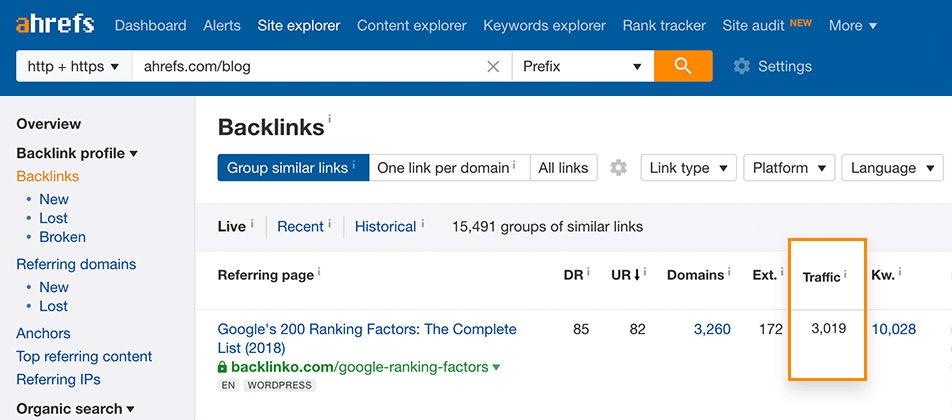Image resolution: width=952 pixels, height=420 pixels.
Task: Switch to Historical backlinks view
Action: [x=386, y=226]
